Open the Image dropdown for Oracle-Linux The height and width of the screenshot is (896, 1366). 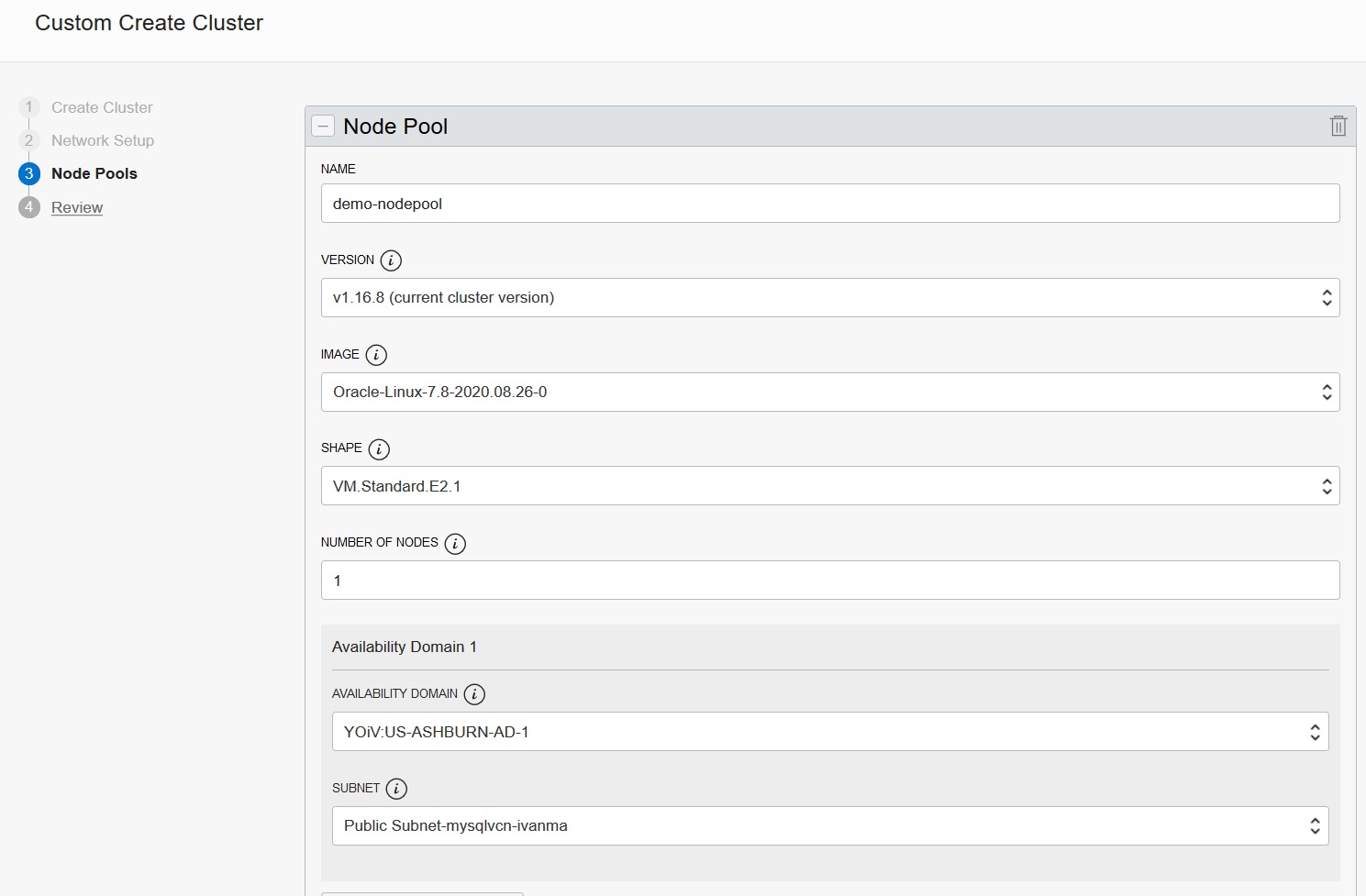click(x=829, y=393)
